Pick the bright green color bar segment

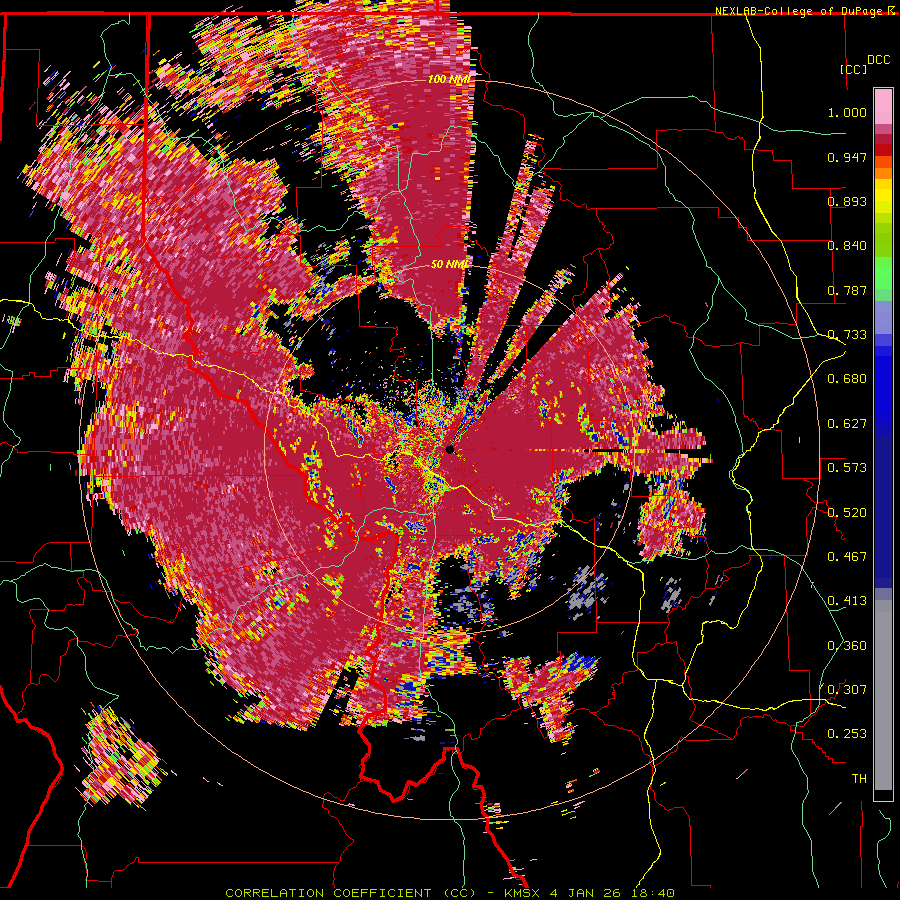(883, 273)
